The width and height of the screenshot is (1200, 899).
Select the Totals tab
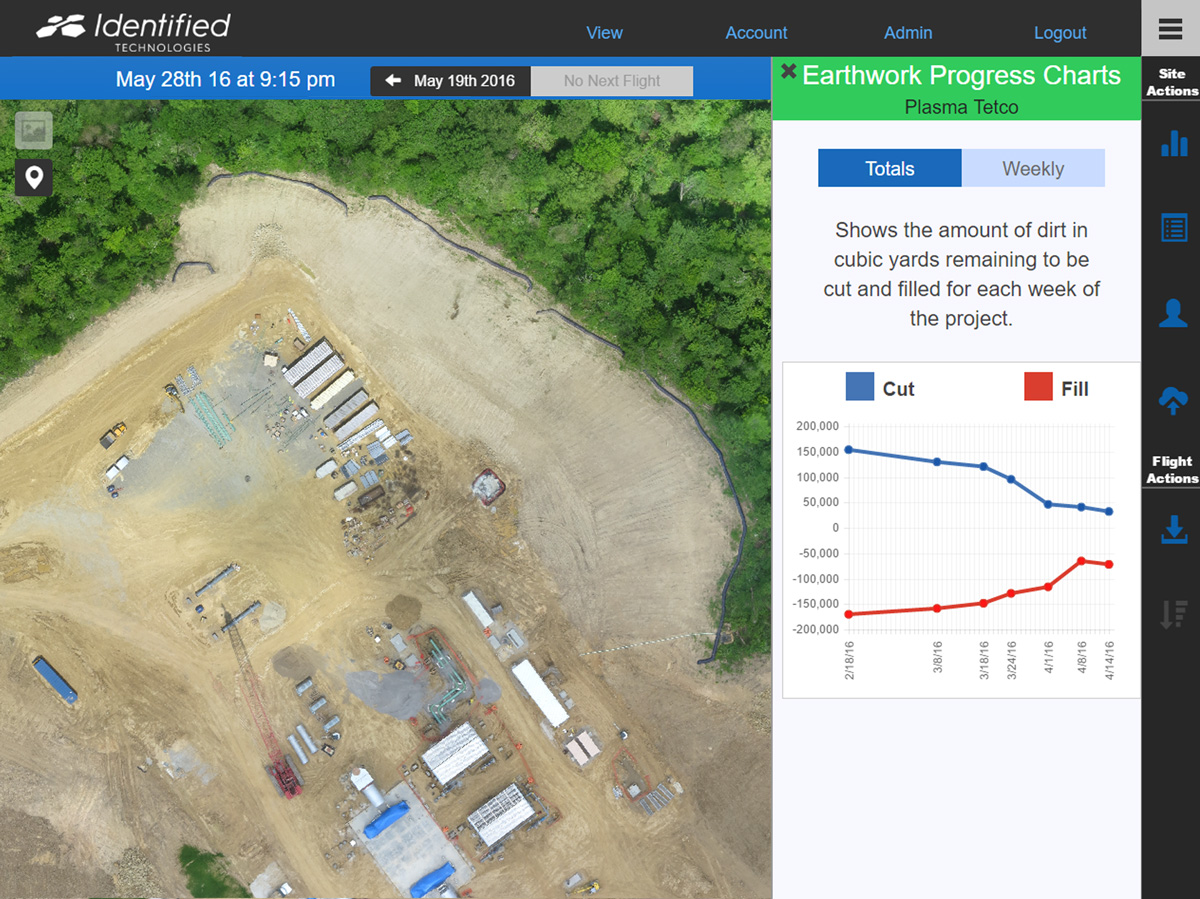pyautogui.click(x=889, y=168)
